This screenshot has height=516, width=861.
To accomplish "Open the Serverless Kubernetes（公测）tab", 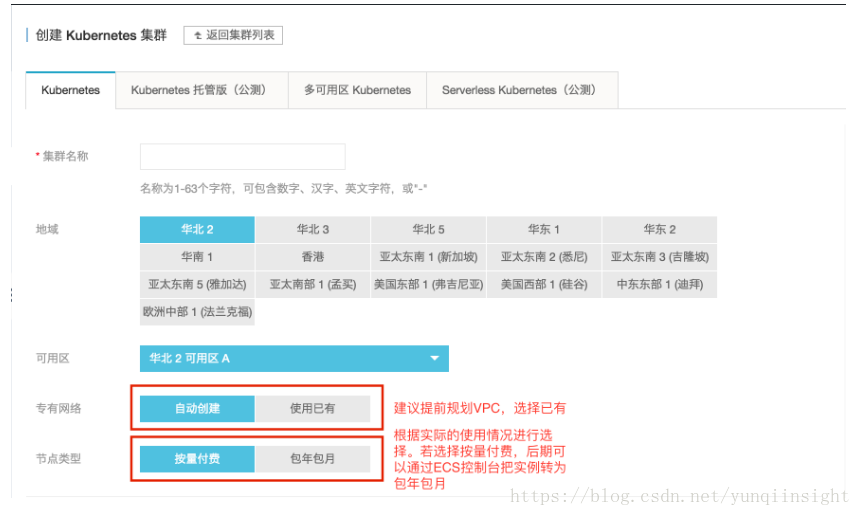I will point(522,90).
